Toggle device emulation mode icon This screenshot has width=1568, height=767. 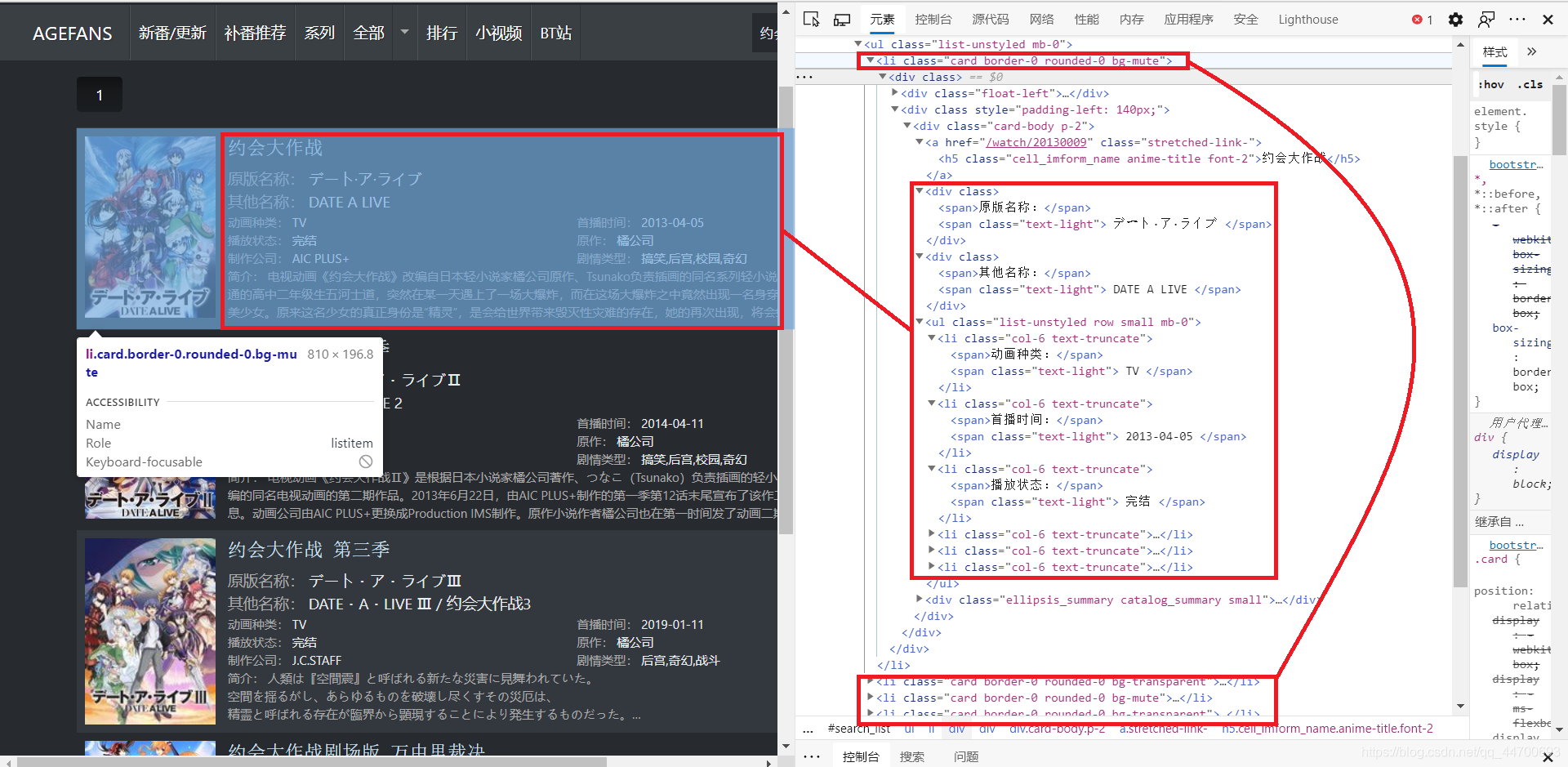click(x=842, y=19)
